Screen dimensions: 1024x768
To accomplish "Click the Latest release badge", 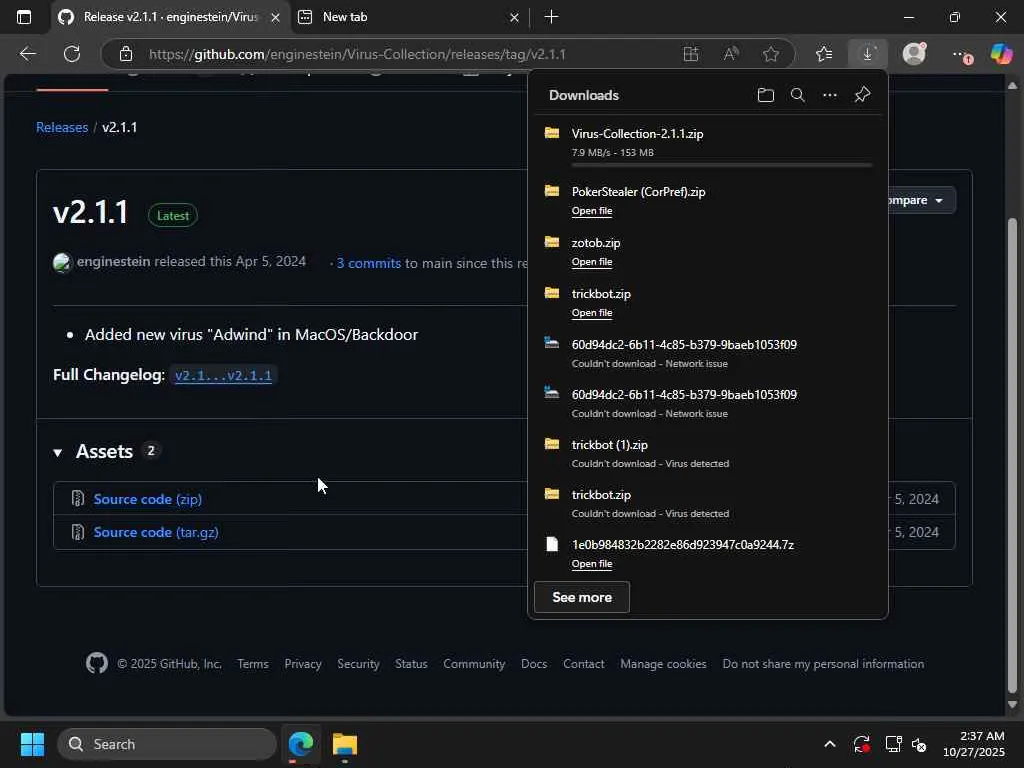I will click(172, 216).
